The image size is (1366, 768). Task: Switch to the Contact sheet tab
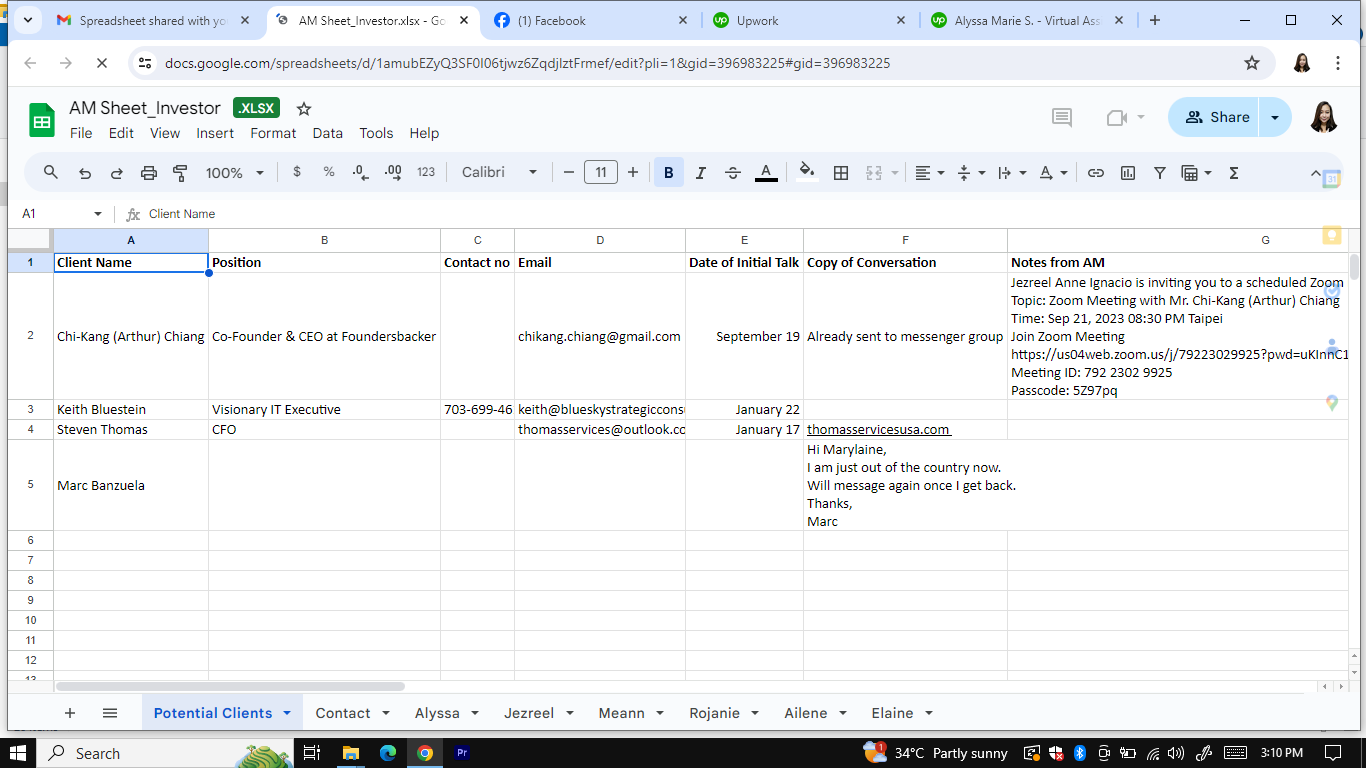point(343,713)
